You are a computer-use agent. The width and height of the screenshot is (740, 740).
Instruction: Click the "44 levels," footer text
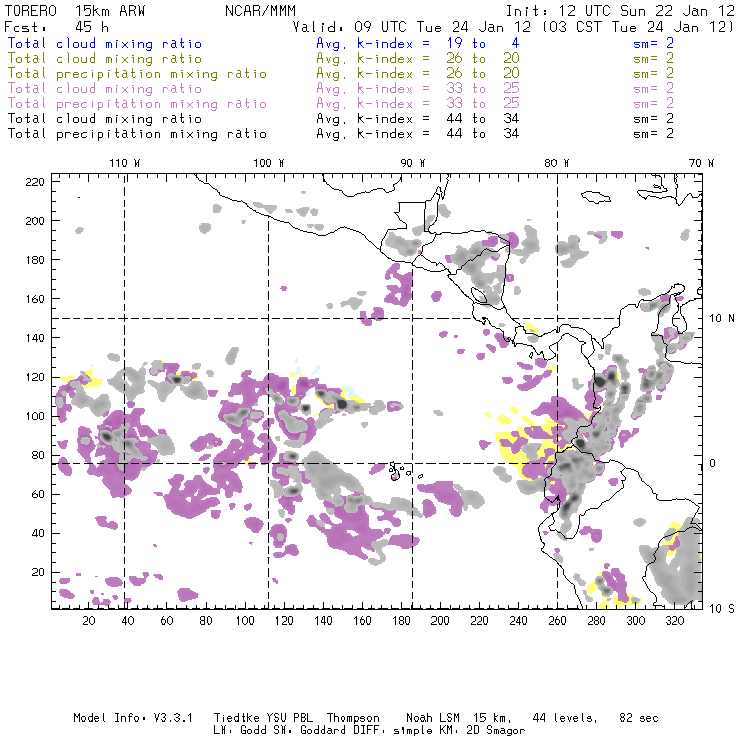pos(565,718)
